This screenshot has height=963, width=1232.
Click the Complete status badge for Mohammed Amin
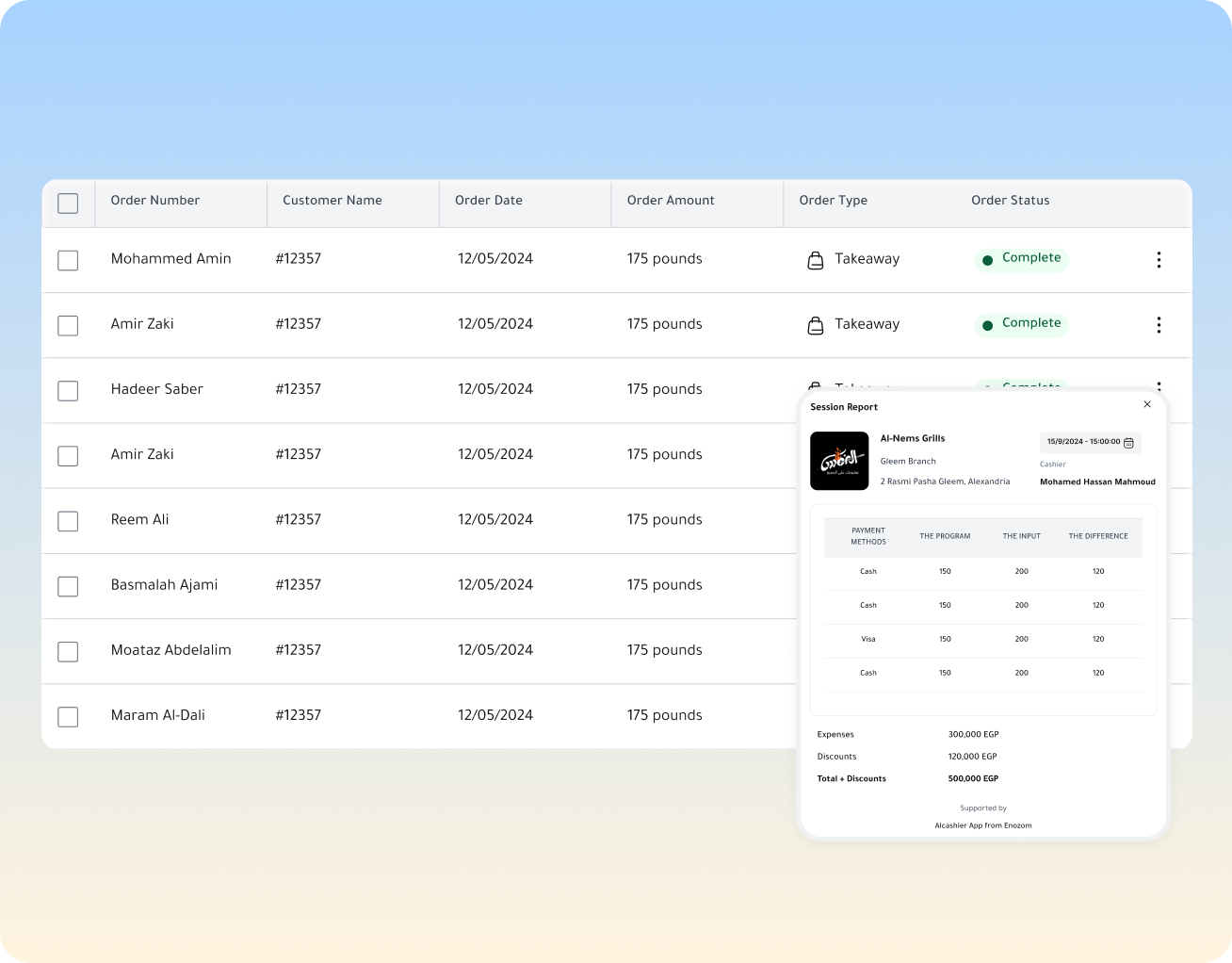[x=1022, y=258]
